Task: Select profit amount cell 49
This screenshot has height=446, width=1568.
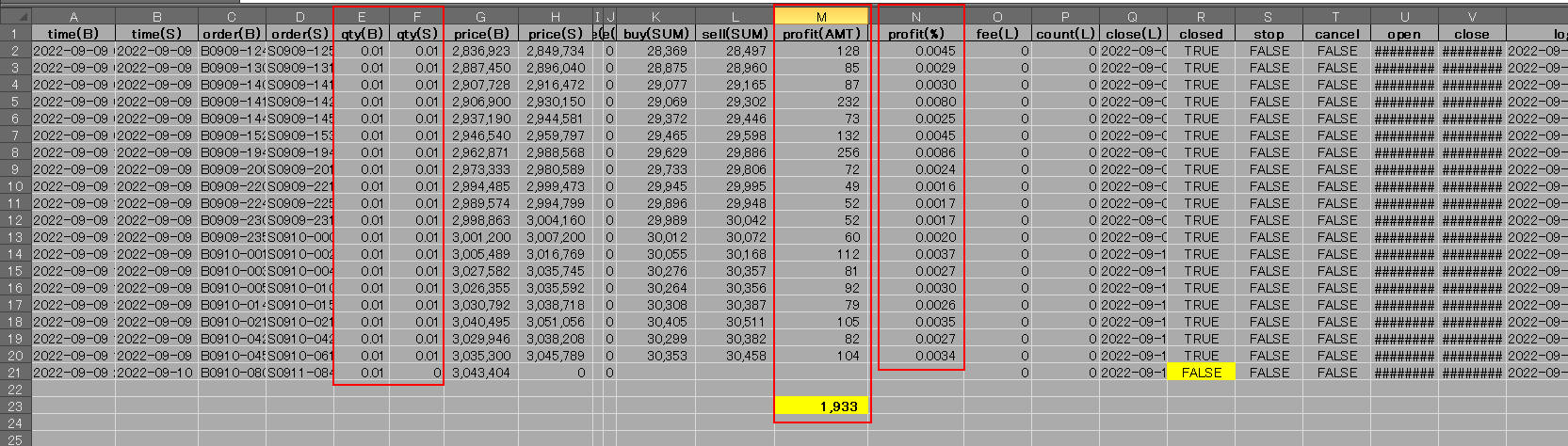Action: click(x=821, y=186)
